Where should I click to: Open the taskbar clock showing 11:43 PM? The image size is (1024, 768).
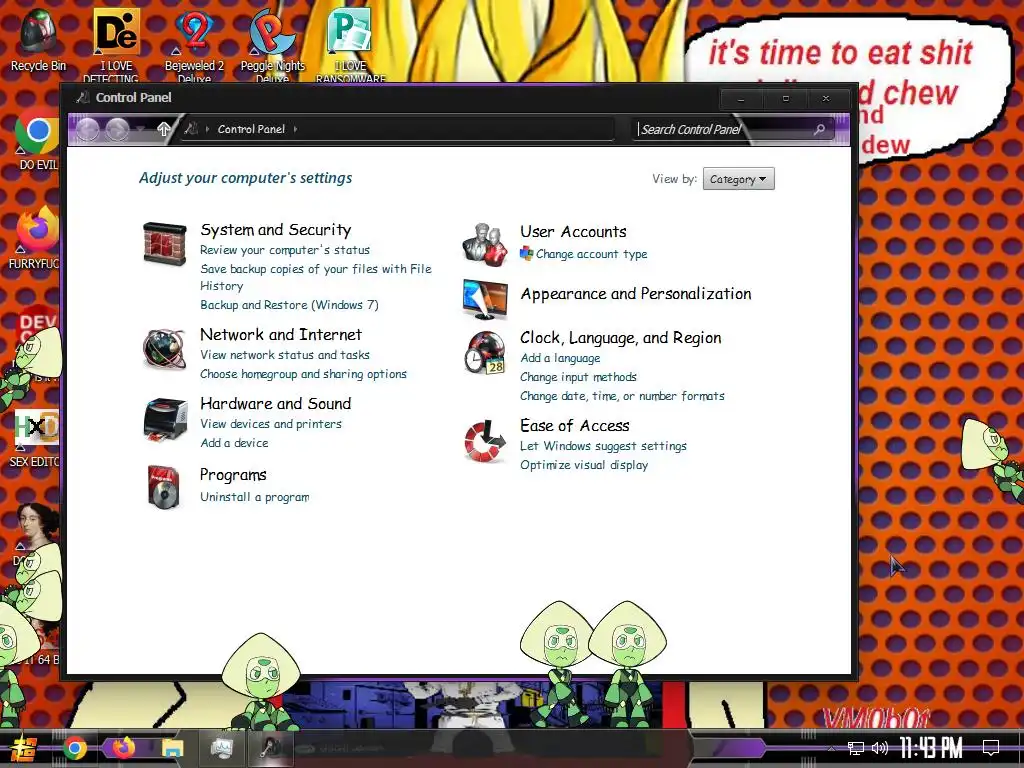tap(931, 748)
